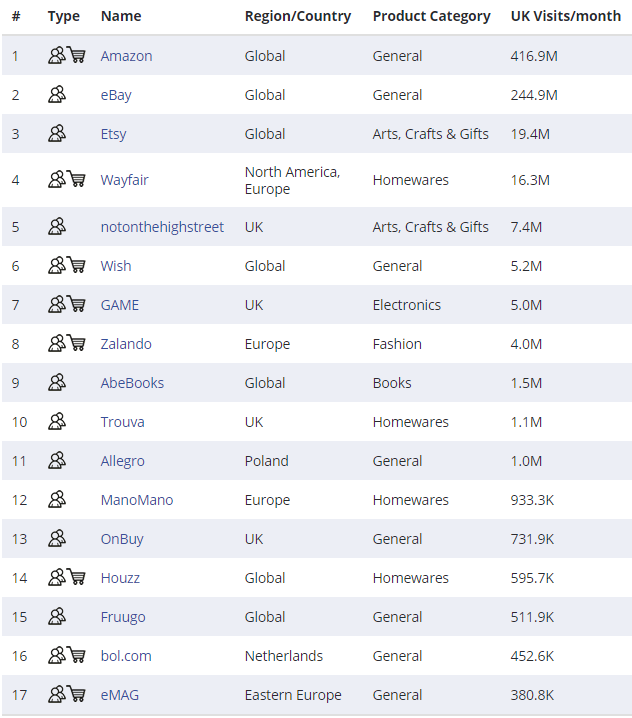Screen dimensions: 632x718
Task: Click the cart icon in the Wayfair row
Action: [x=76, y=180]
